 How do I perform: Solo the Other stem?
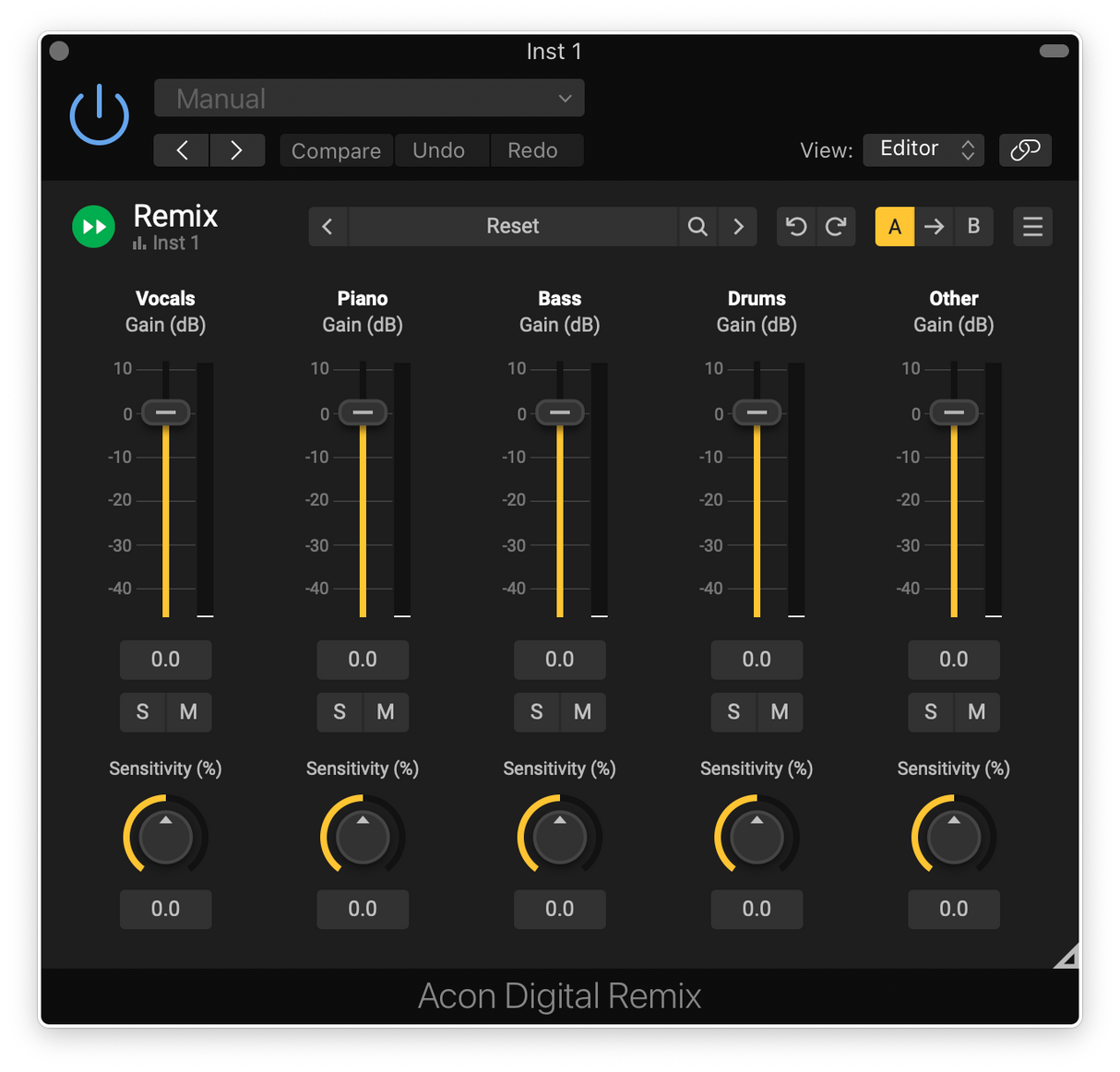[931, 712]
